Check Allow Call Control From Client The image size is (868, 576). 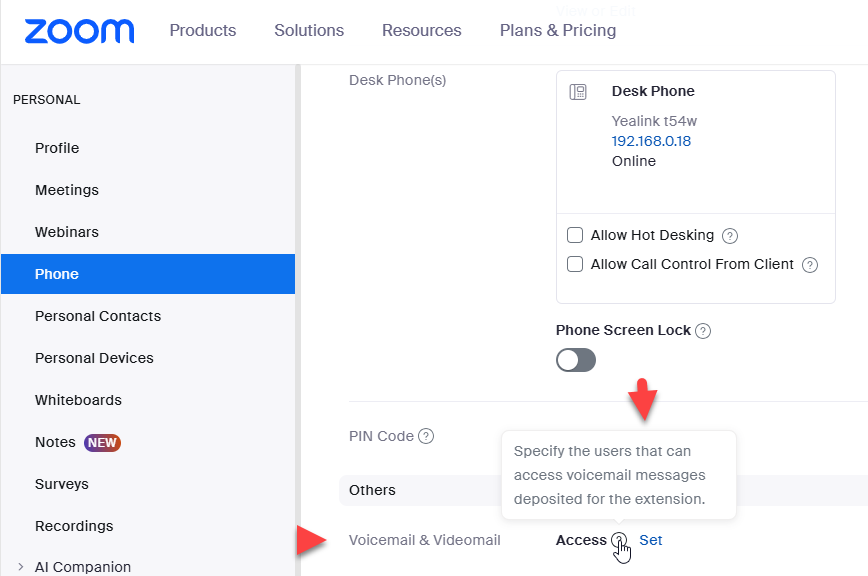coord(575,264)
